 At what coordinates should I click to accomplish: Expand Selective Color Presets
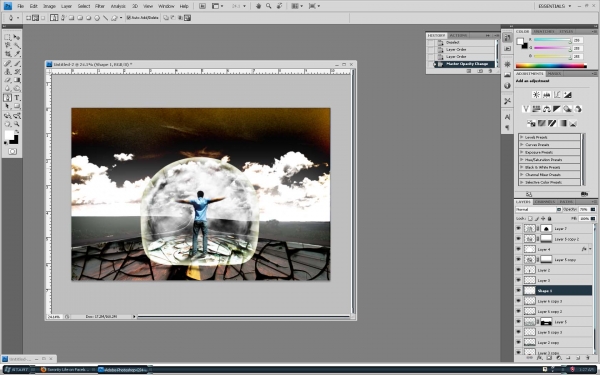(x=522, y=182)
